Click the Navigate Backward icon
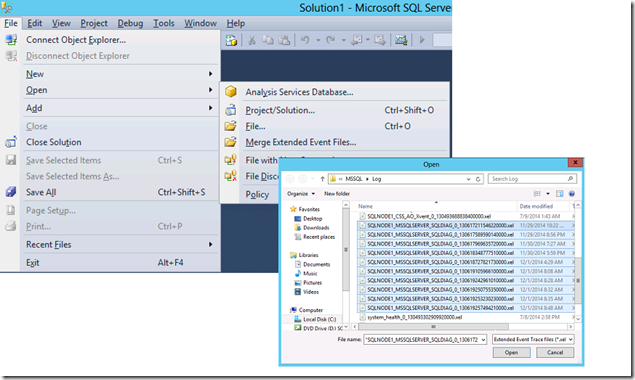Viewport: 635px width, 380px height. click(x=356, y=40)
